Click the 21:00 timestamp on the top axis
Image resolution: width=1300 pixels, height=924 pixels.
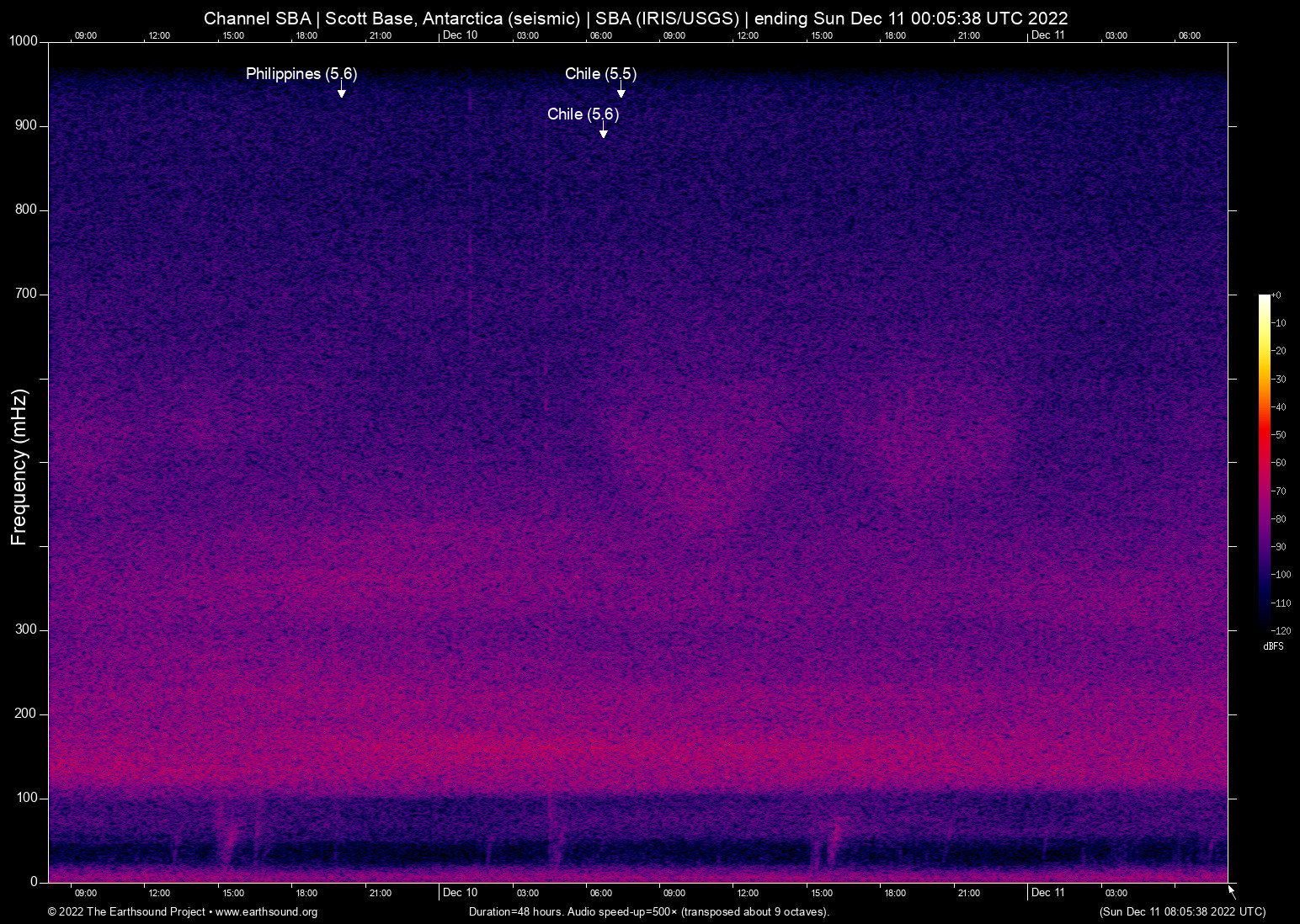point(381,35)
